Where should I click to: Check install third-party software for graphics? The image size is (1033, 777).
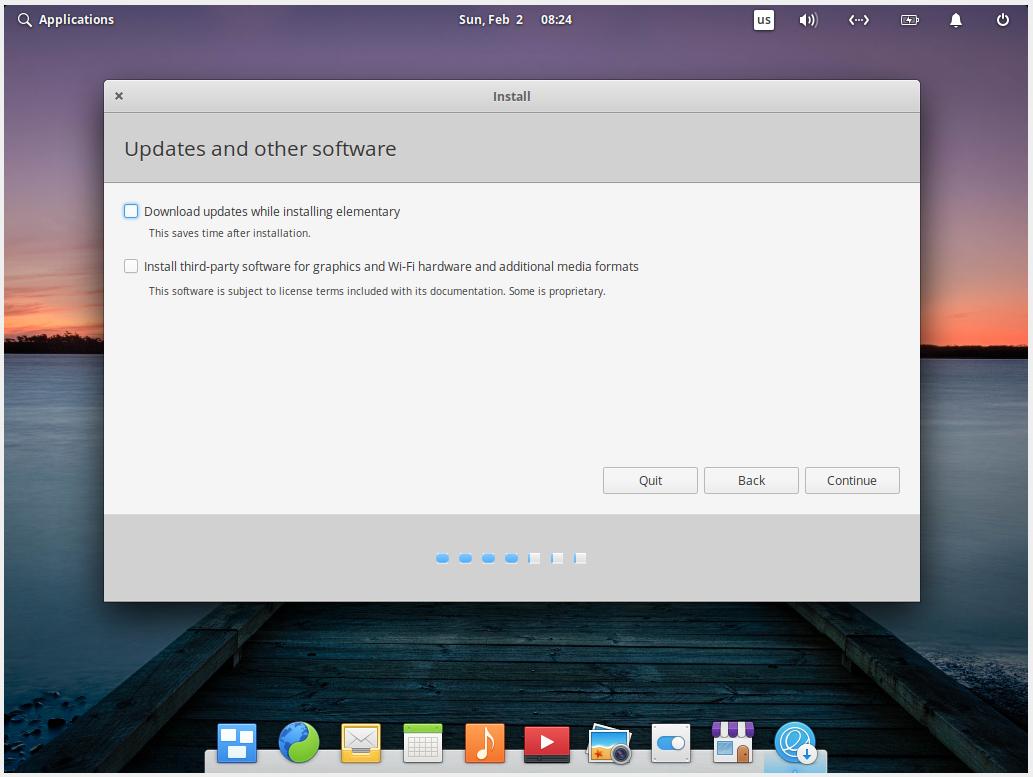(131, 266)
